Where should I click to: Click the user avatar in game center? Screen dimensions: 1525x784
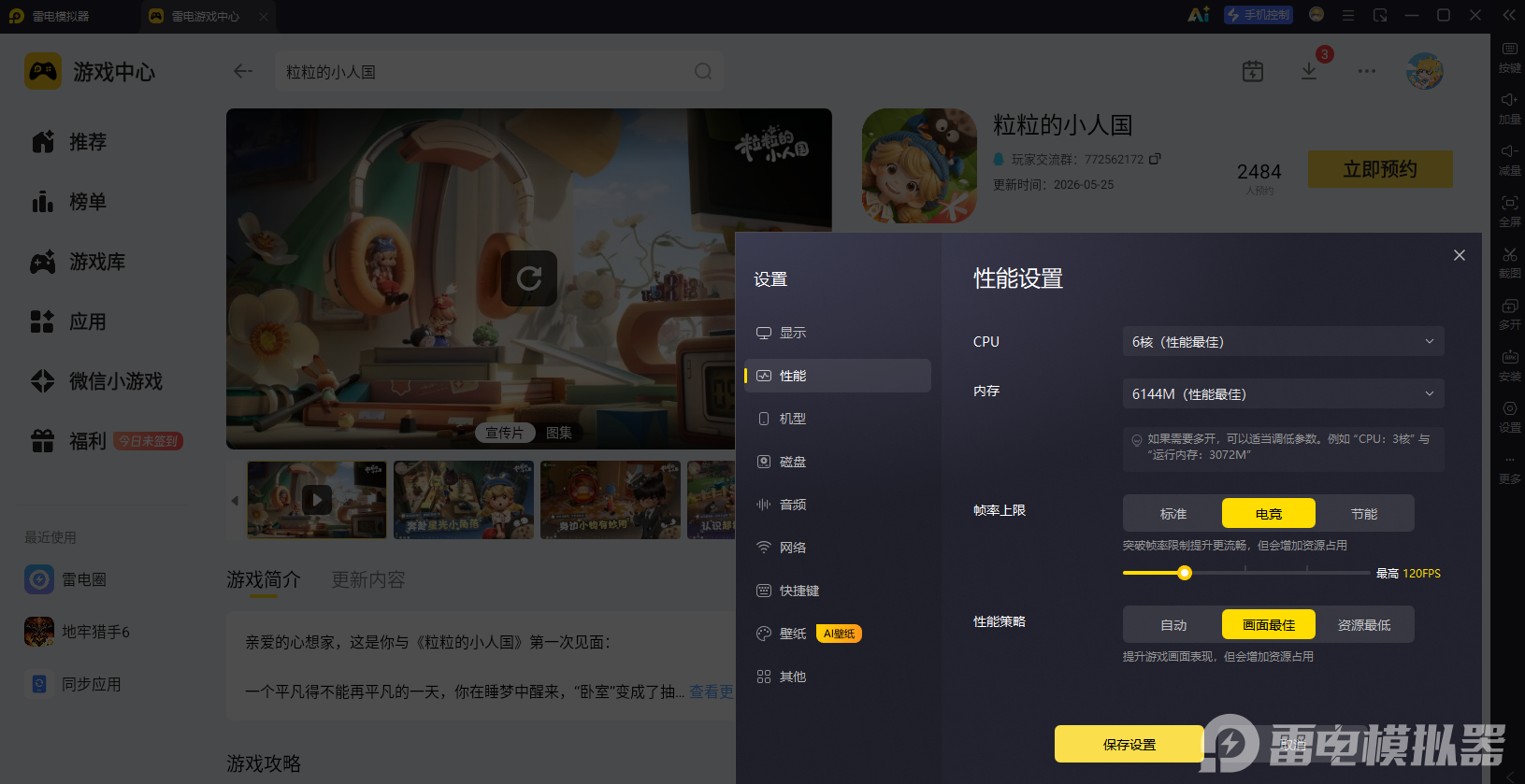[x=1425, y=71]
